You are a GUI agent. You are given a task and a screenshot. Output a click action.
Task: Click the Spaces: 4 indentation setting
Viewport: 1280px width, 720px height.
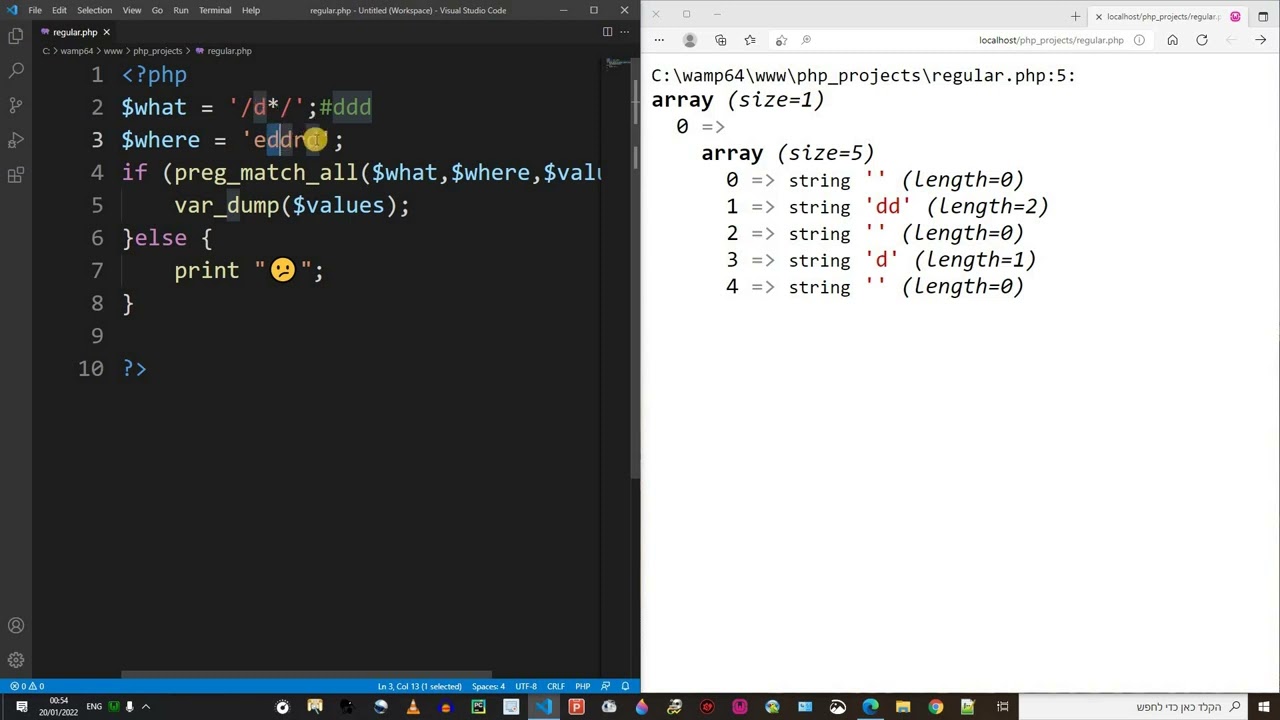point(488,686)
